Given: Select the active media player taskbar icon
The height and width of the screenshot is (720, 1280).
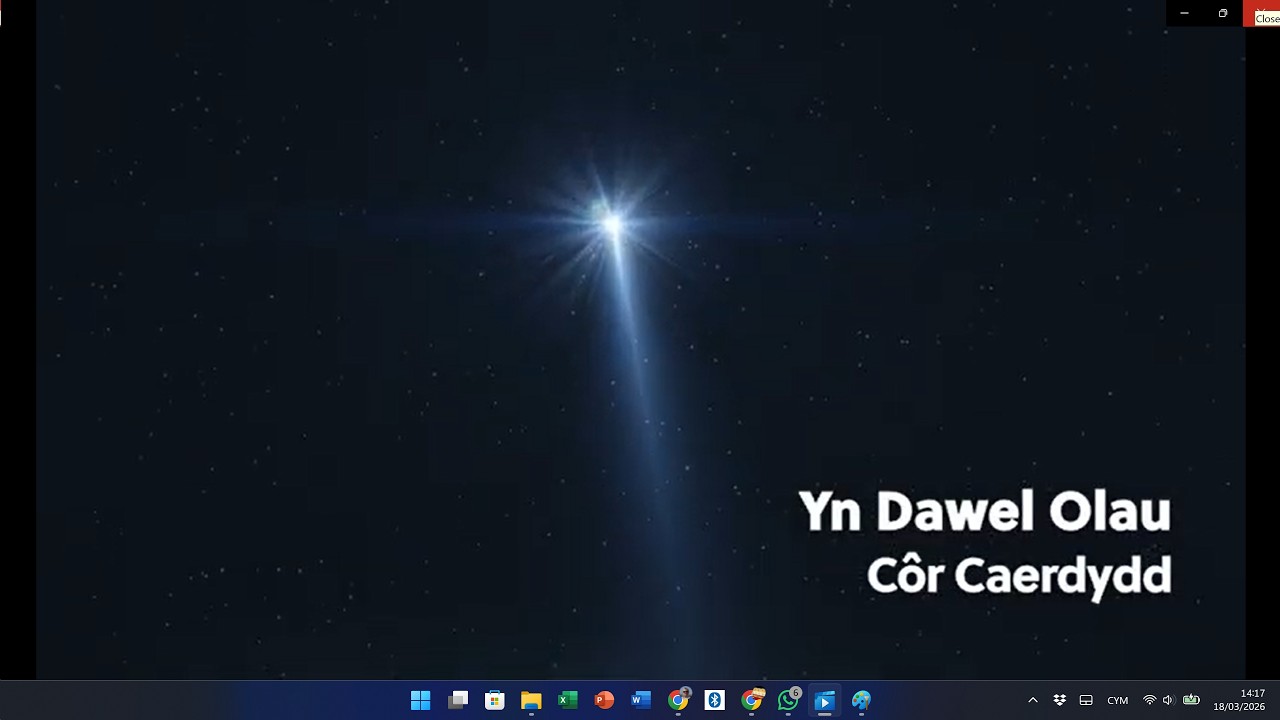Looking at the screenshot, I should click(x=825, y=700).
